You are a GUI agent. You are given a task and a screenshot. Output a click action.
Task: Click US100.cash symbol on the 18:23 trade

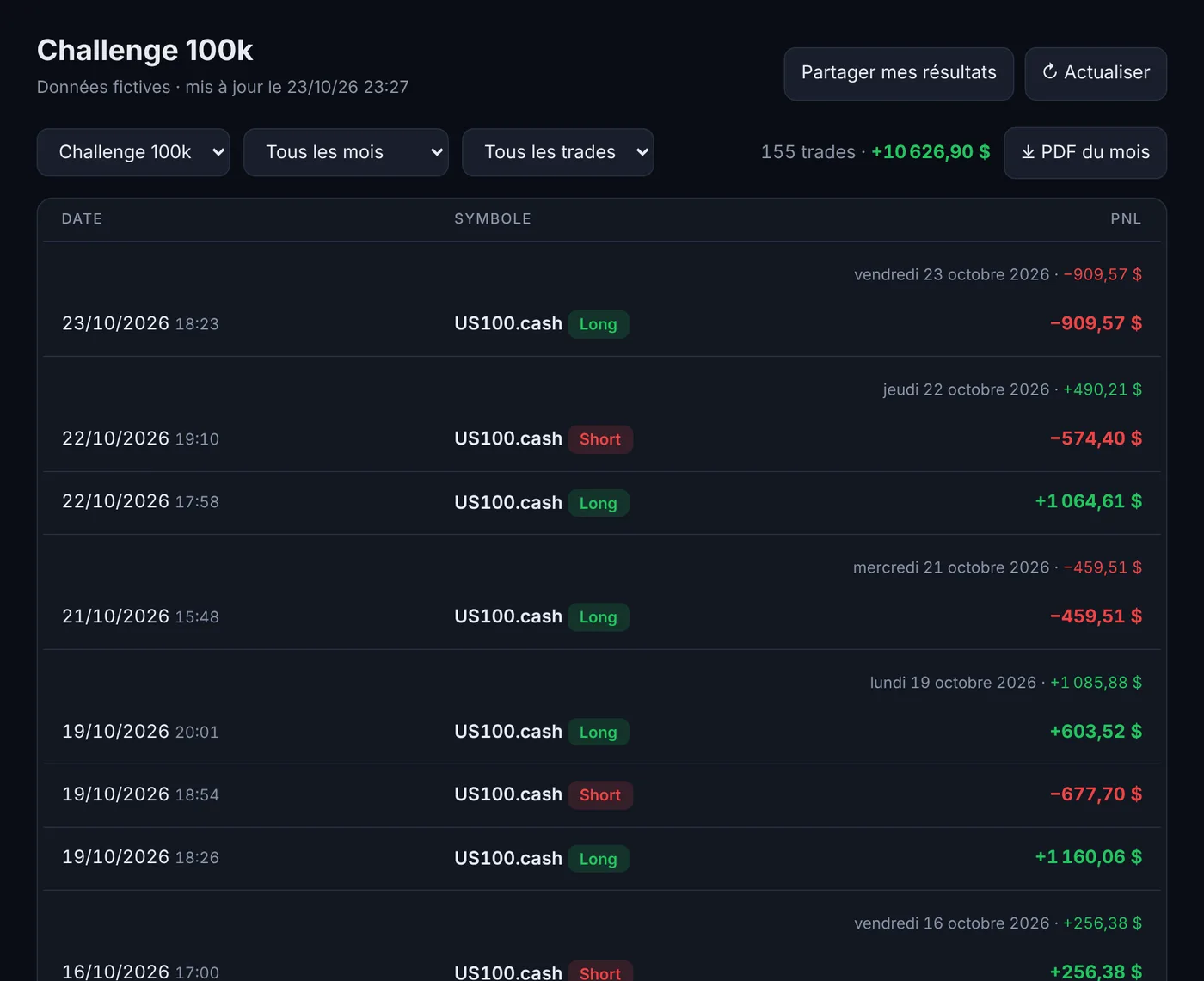508,323
